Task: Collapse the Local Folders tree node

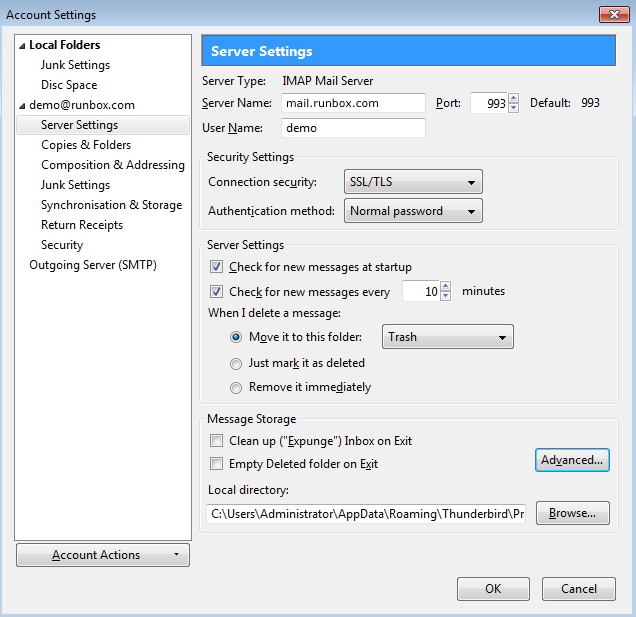Action: click(x=22, y=45)
